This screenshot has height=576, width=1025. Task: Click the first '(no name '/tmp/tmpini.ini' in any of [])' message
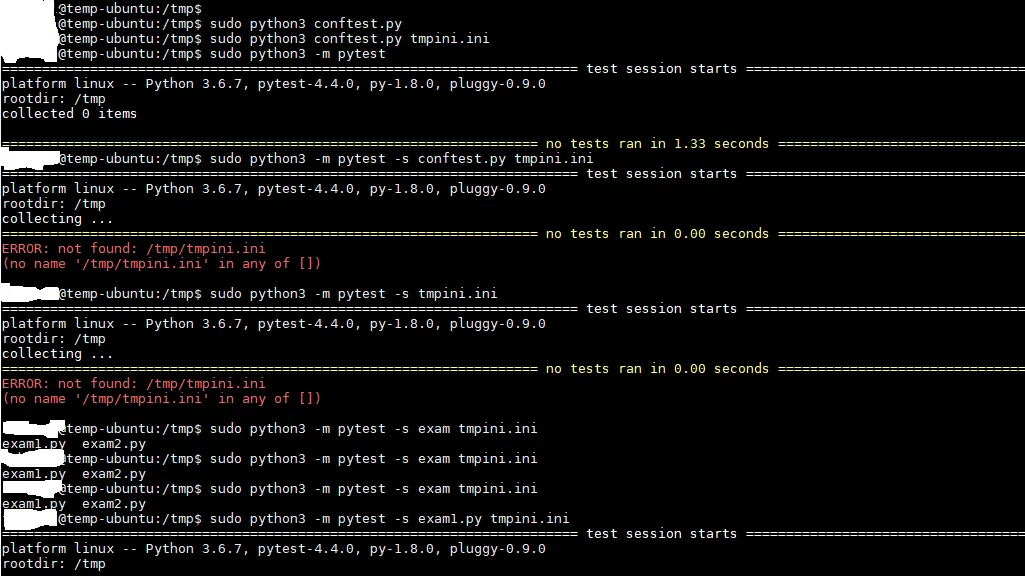coord(161,263)
